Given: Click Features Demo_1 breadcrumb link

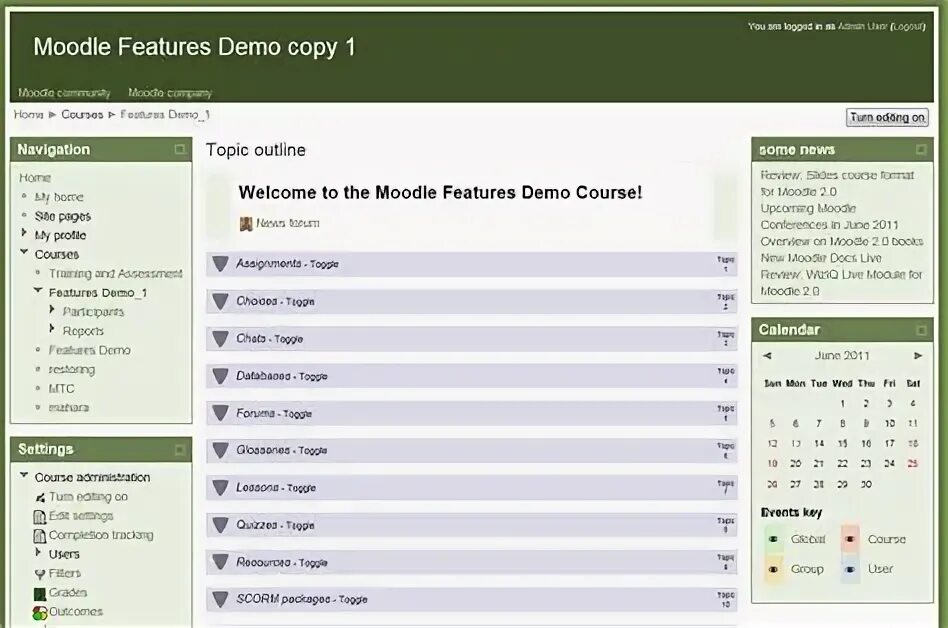Looking at the screenshot, I should point(164,114).
